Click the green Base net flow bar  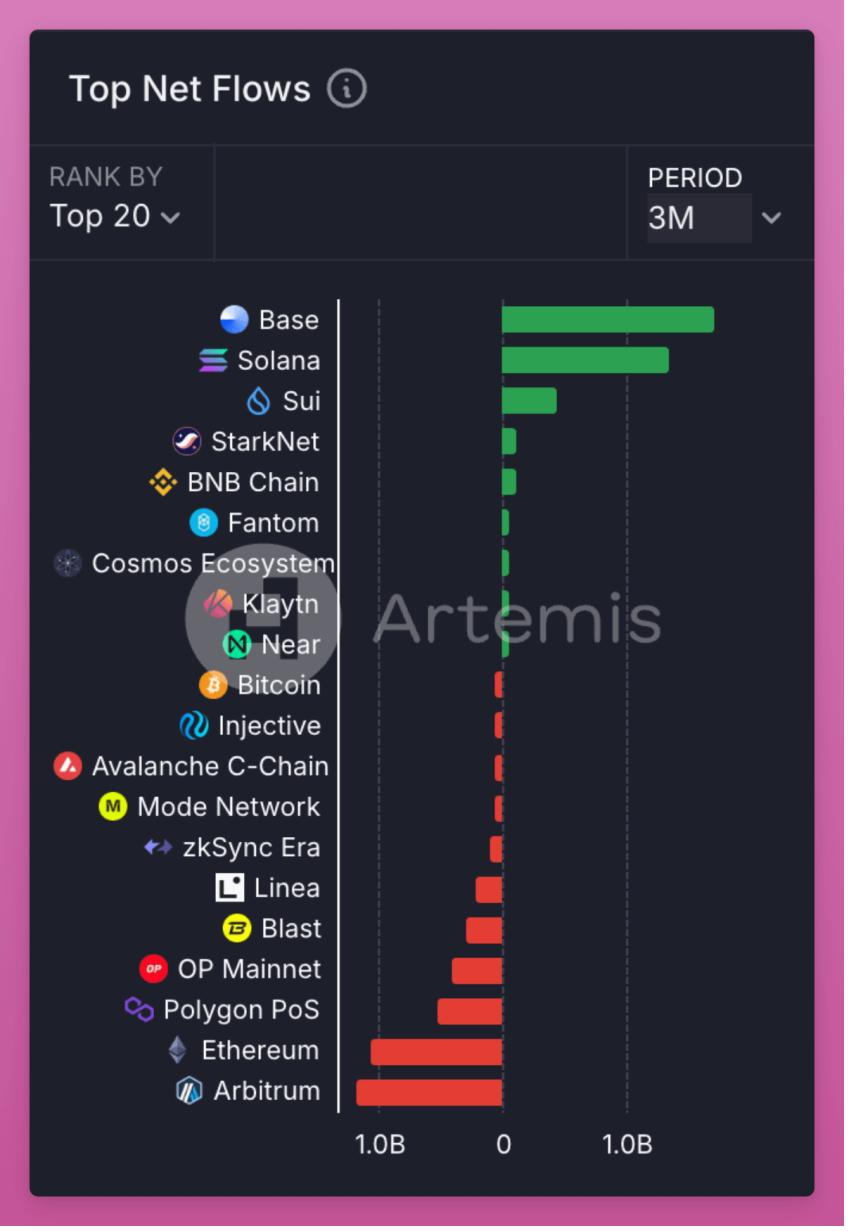[x=607, y=320]
